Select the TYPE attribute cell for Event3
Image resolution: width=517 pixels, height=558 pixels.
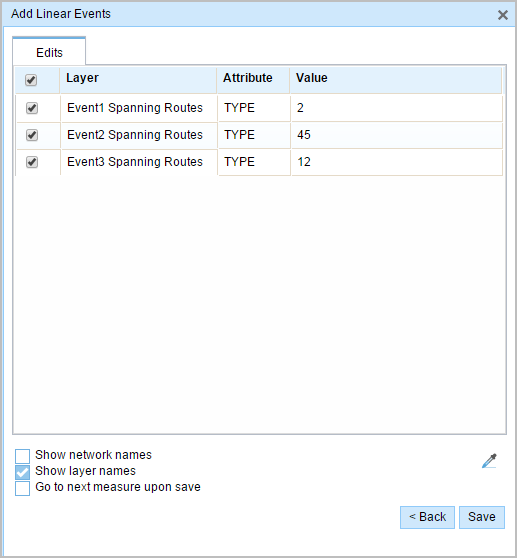[x=254, y=162]
